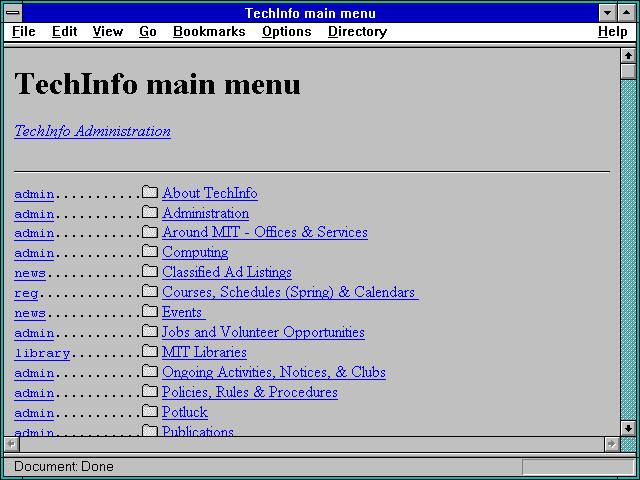Click folder icon beside Administration link
Screen dimensions: 640x480
150,211
